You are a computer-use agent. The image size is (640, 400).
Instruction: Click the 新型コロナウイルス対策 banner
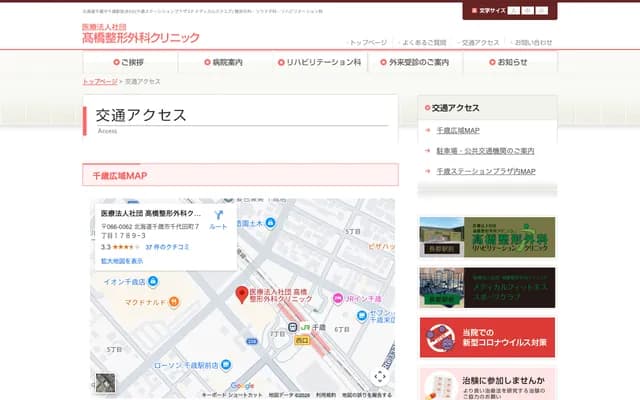pyautogui.click(x=487, y=338)
